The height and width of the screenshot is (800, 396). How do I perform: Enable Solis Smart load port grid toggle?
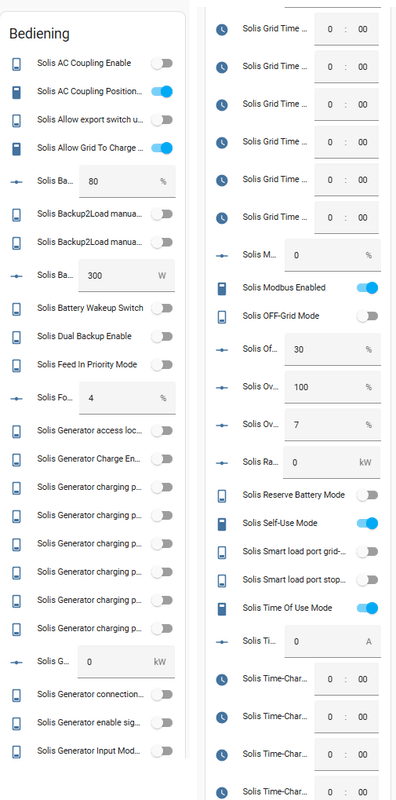[367, 552]
